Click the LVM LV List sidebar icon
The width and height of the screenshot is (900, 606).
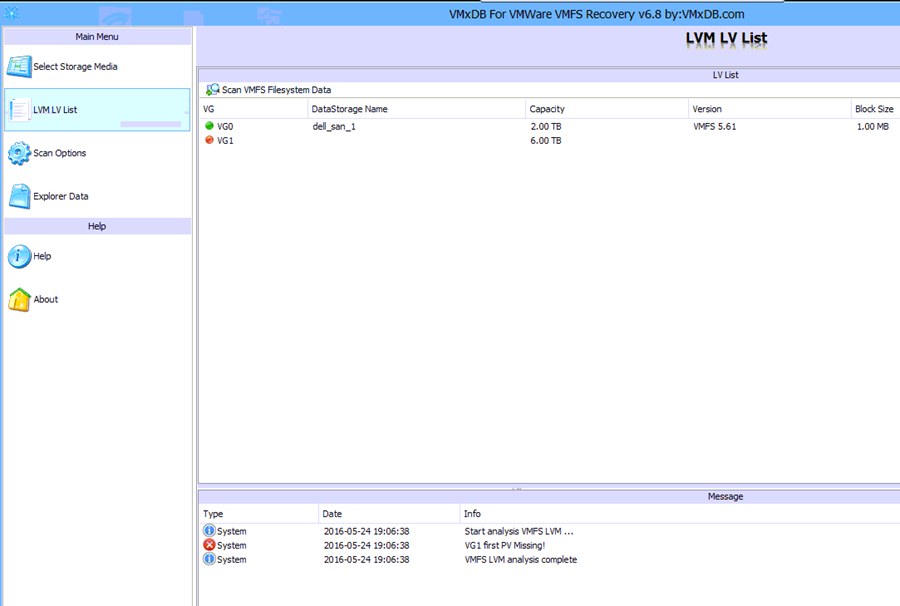coord(19,110)
